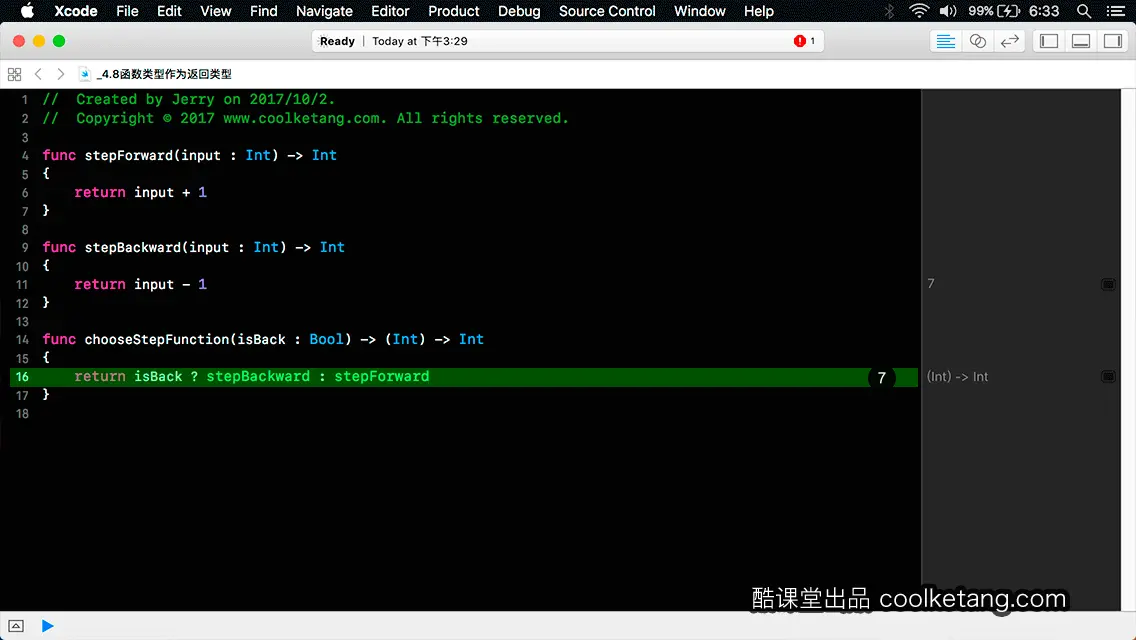Click the playground file name in jump bar

[x=164, y=74]
